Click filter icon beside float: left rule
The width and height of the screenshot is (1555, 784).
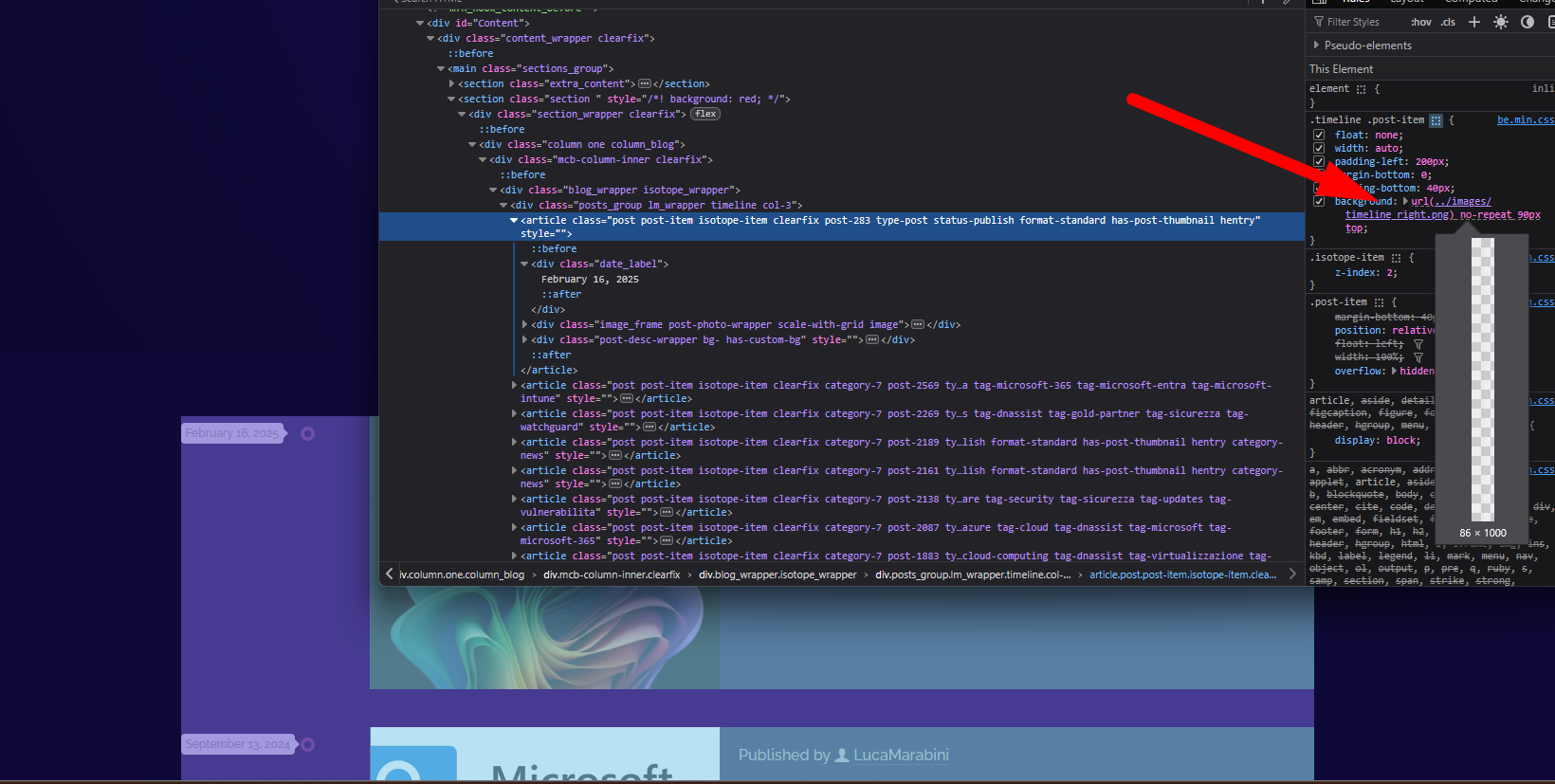pos(1418,344)
